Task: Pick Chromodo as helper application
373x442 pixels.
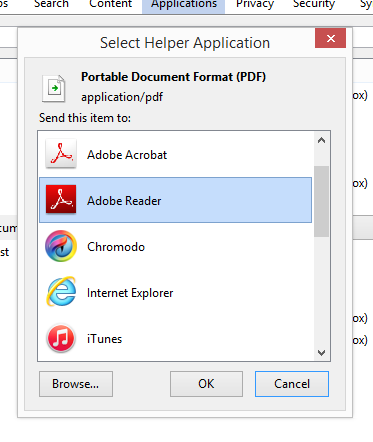Action: click(176, 246)
